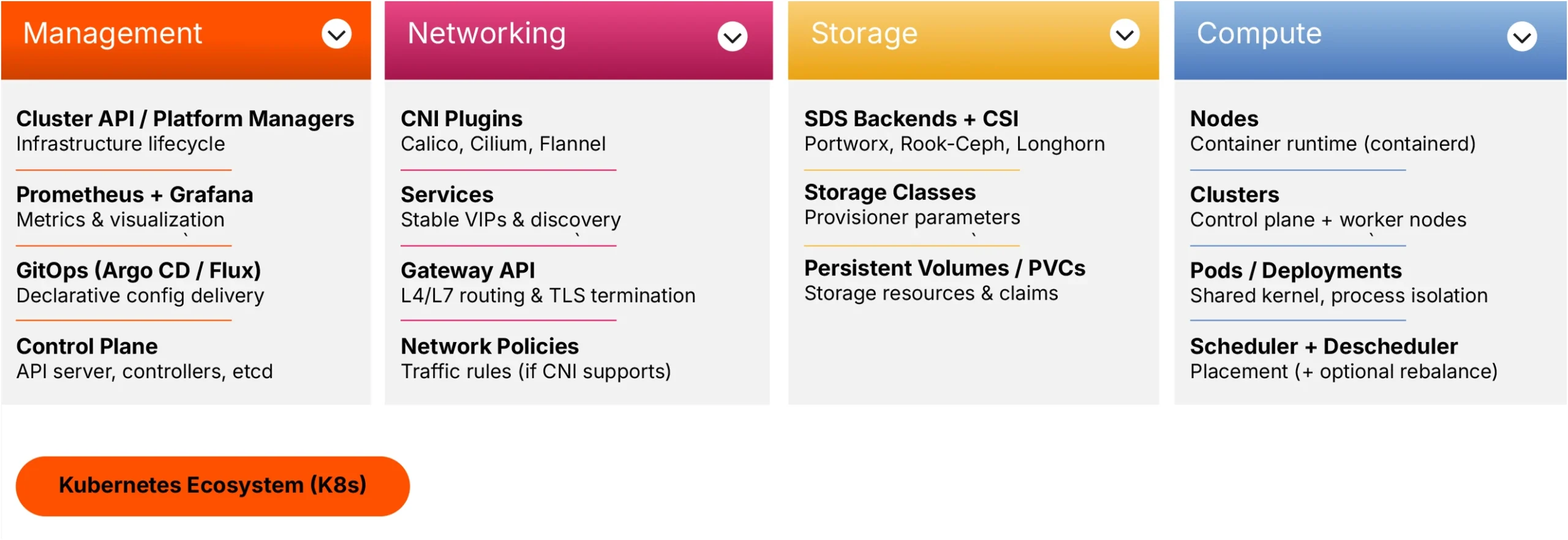Collapse the Storage column chevron

click(x=1124, y=34)
